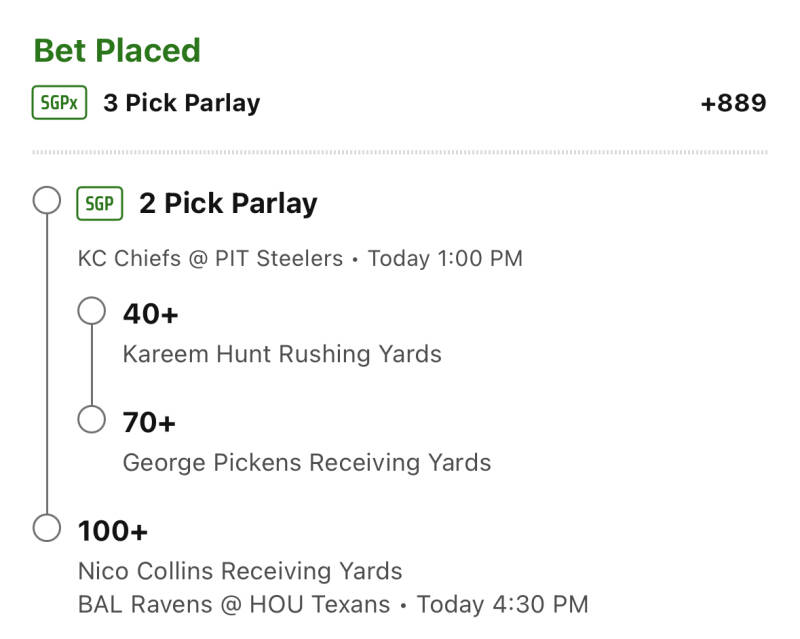Select the 70+ leg value
This screenshot has width=800, height=639.
(149, 423)
